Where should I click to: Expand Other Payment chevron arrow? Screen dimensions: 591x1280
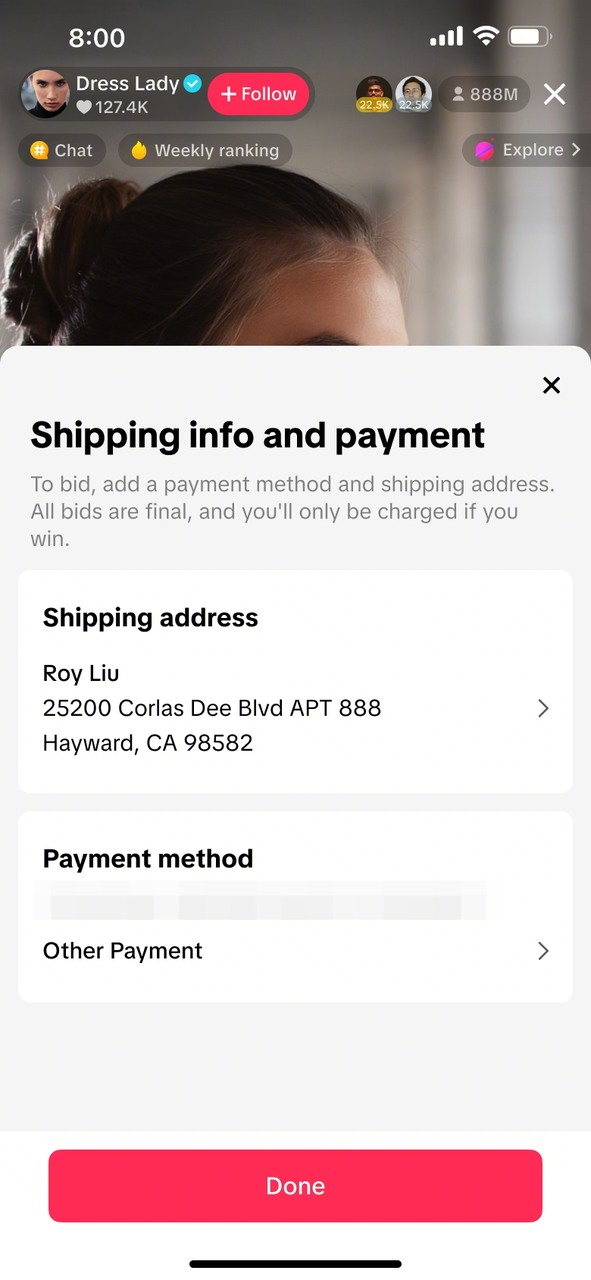[543, 950]
